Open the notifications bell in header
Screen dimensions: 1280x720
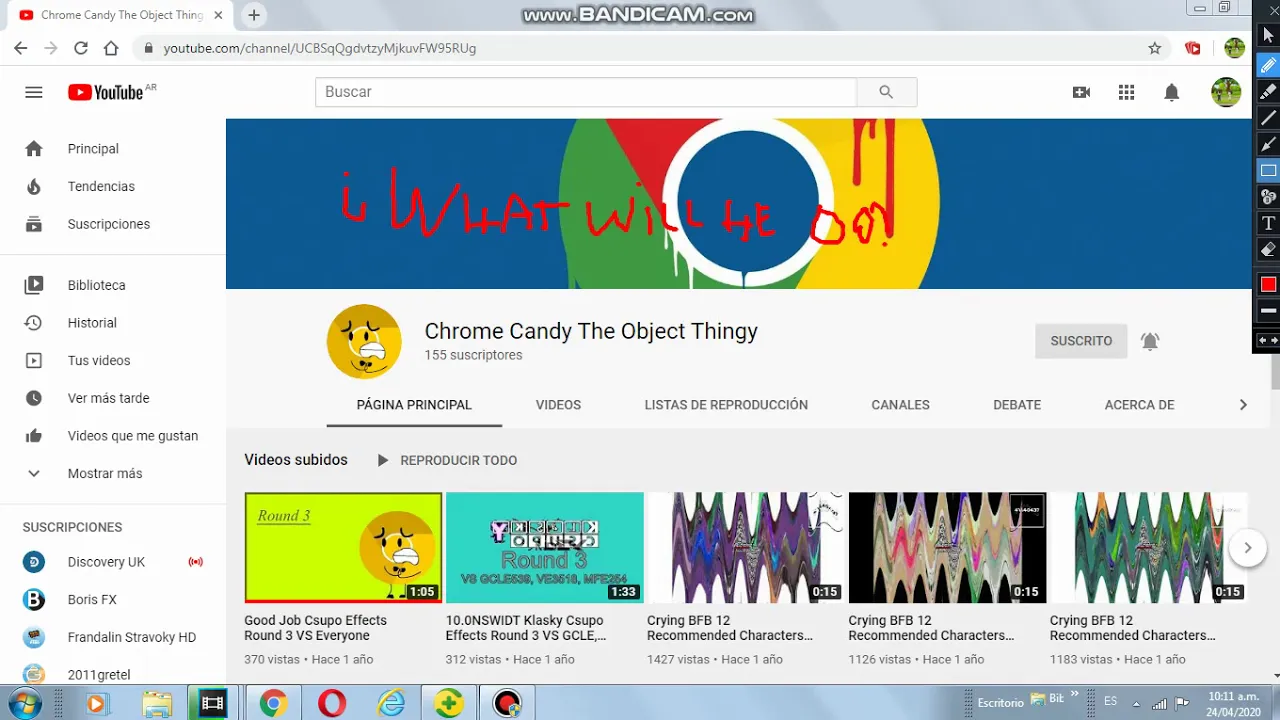click(1171, 92)
